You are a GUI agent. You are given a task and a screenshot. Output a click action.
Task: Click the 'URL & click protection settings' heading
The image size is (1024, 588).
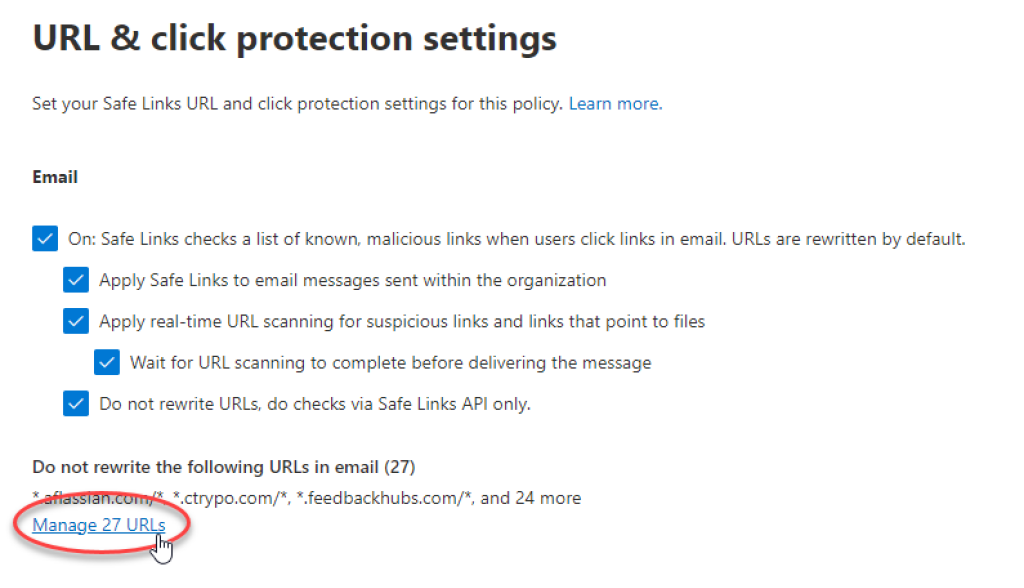294,39
